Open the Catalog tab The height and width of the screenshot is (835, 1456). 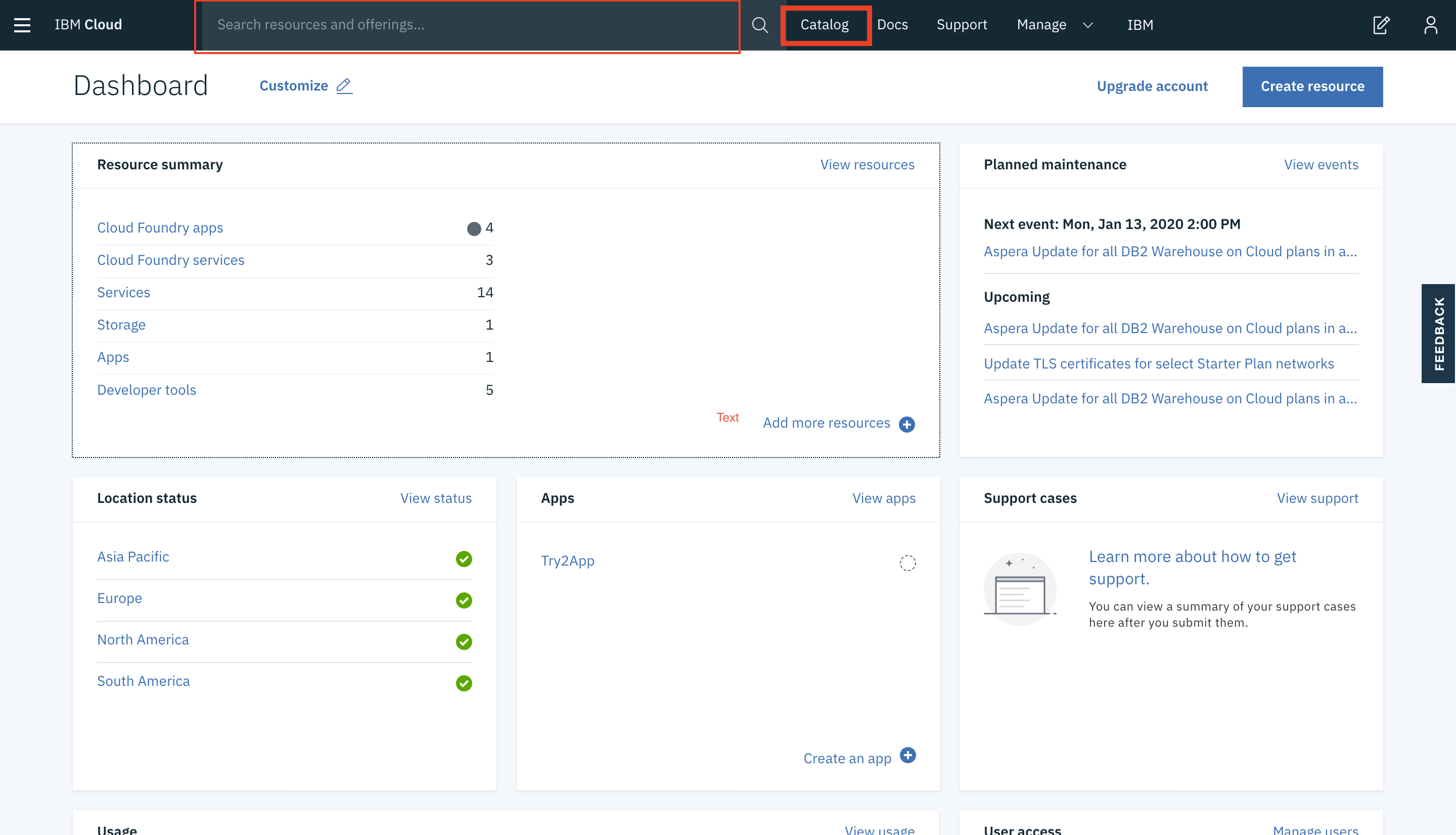[824, 25]
